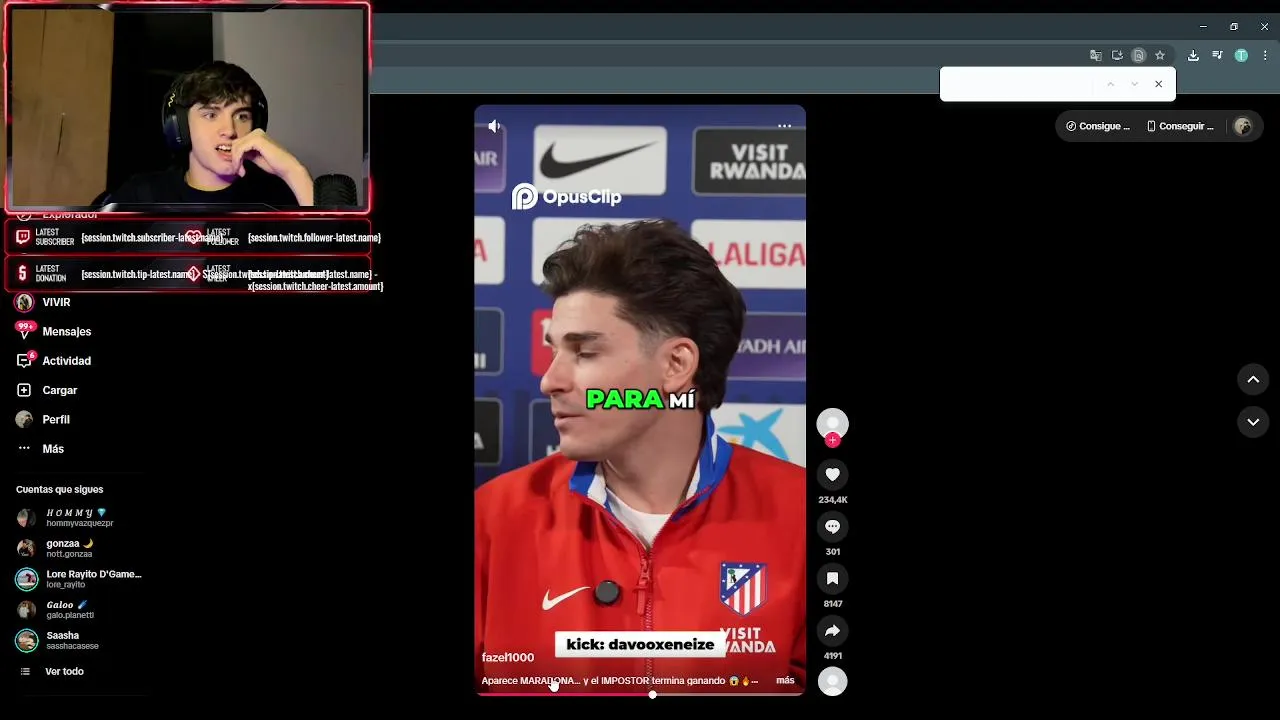Image resolution: width=1280 pixels, height=720 pixels.
Task: Expand the video caption with más
Action: pos(785,680)
